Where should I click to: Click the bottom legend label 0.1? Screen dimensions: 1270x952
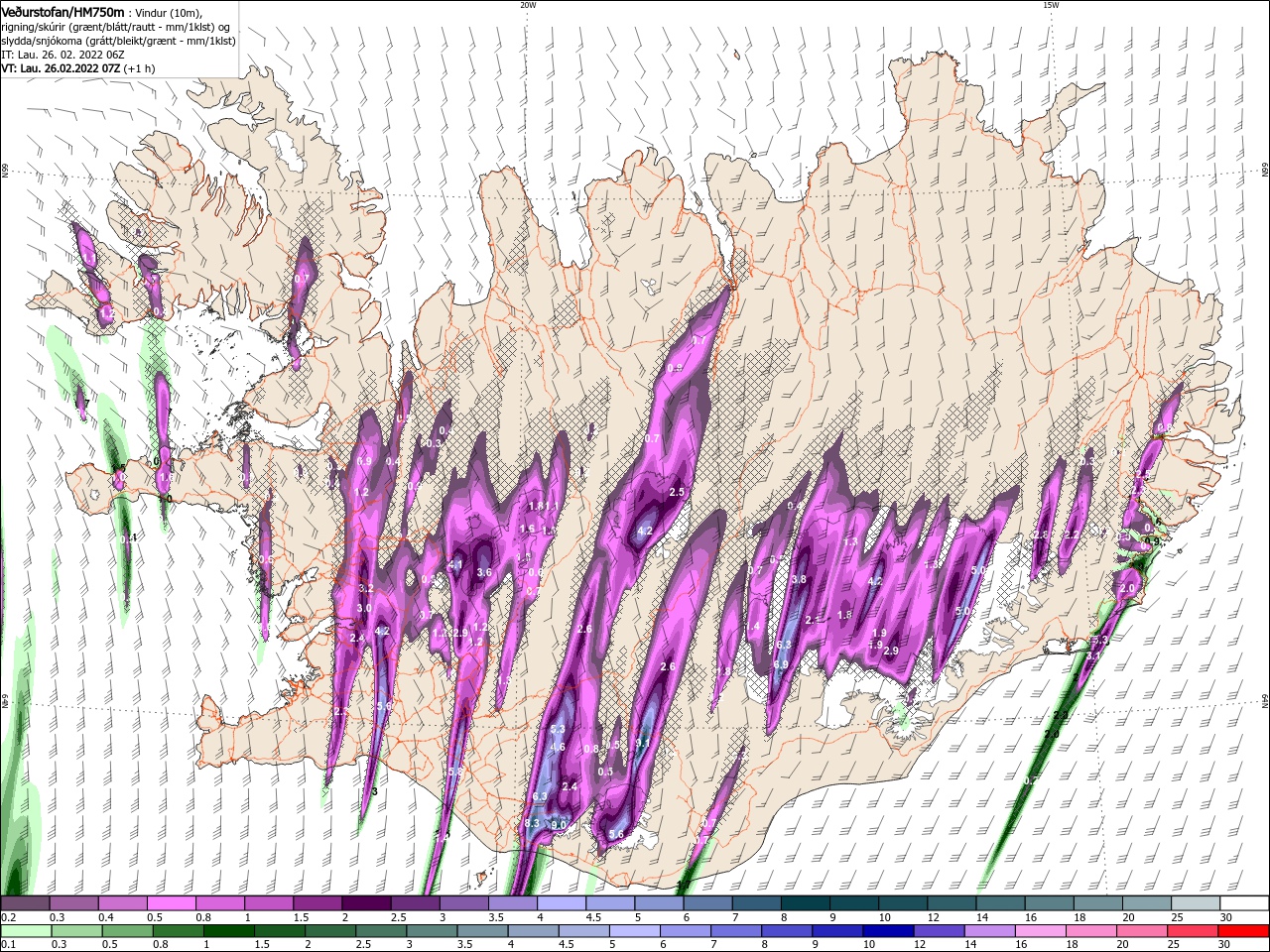[7, 945]
